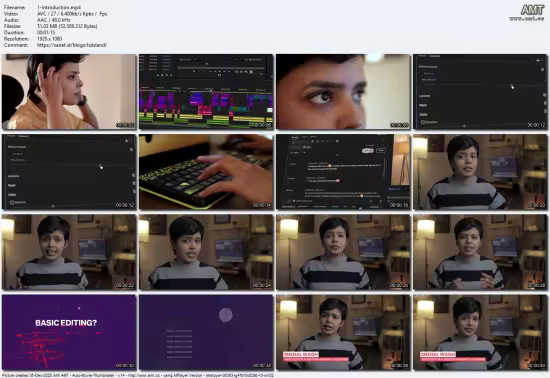Select the close-up eye thumbnail
The image size is (550, 378).
point(343,92)
